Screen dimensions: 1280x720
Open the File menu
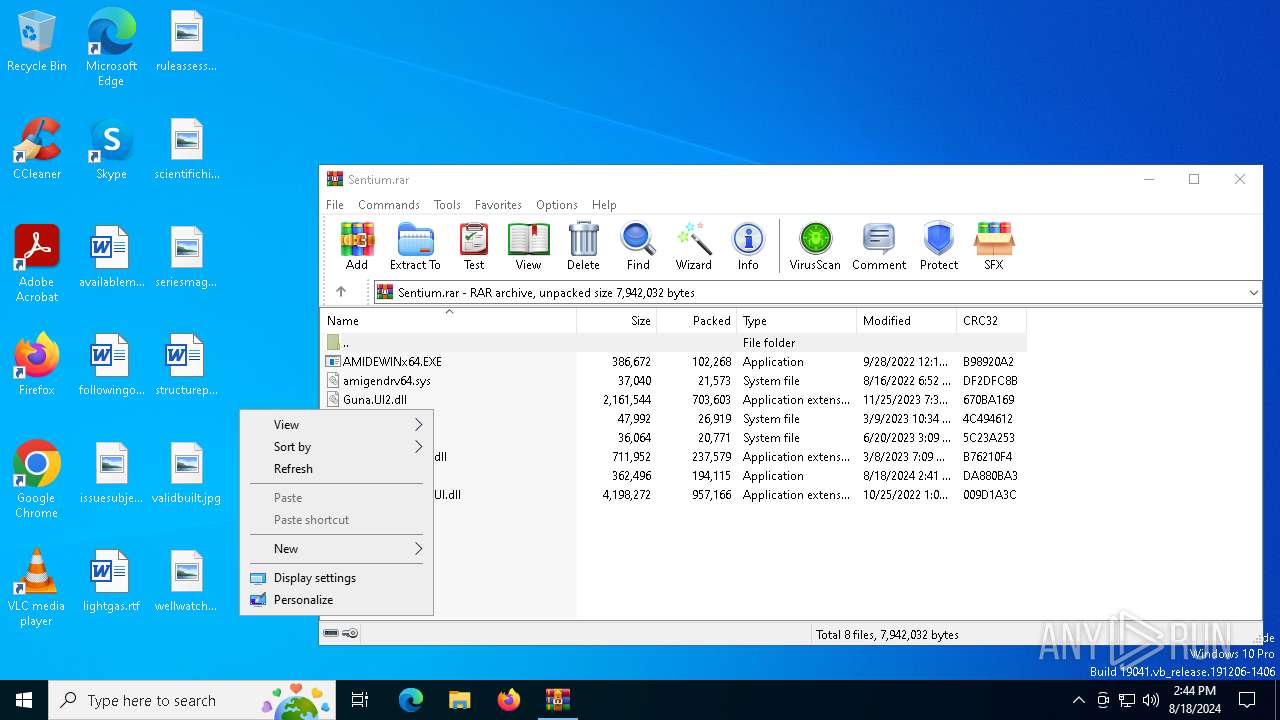335,204
